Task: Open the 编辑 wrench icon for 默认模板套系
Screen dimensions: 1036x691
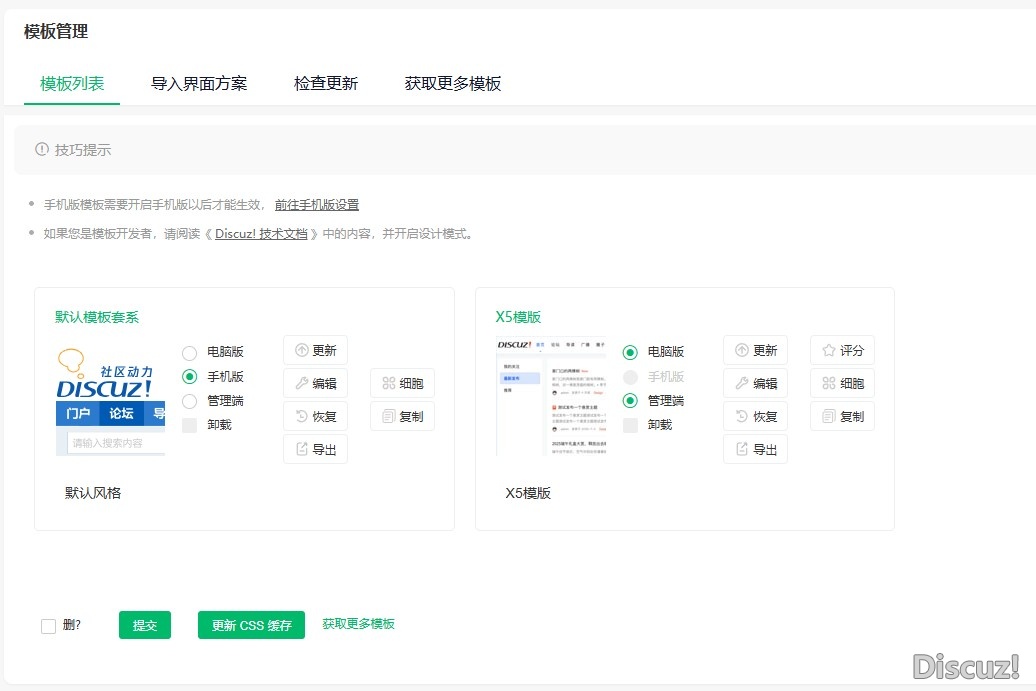Action: [315, 383]
